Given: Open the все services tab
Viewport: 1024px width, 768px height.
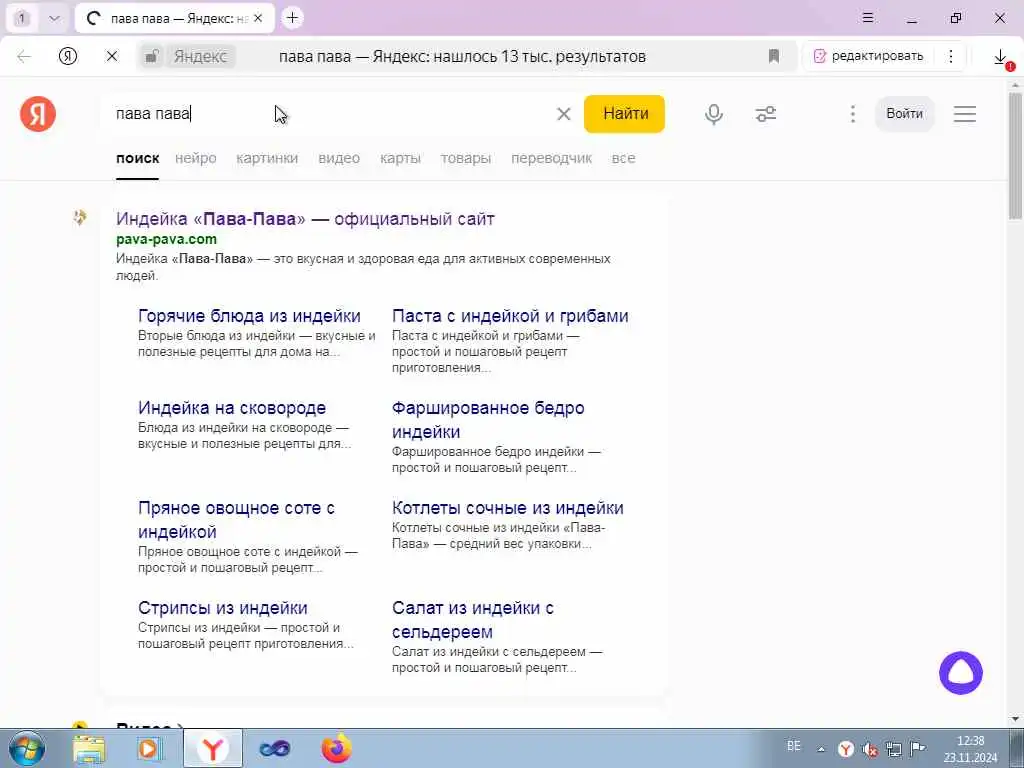Looking at the screenshot, I should [623, 158].
